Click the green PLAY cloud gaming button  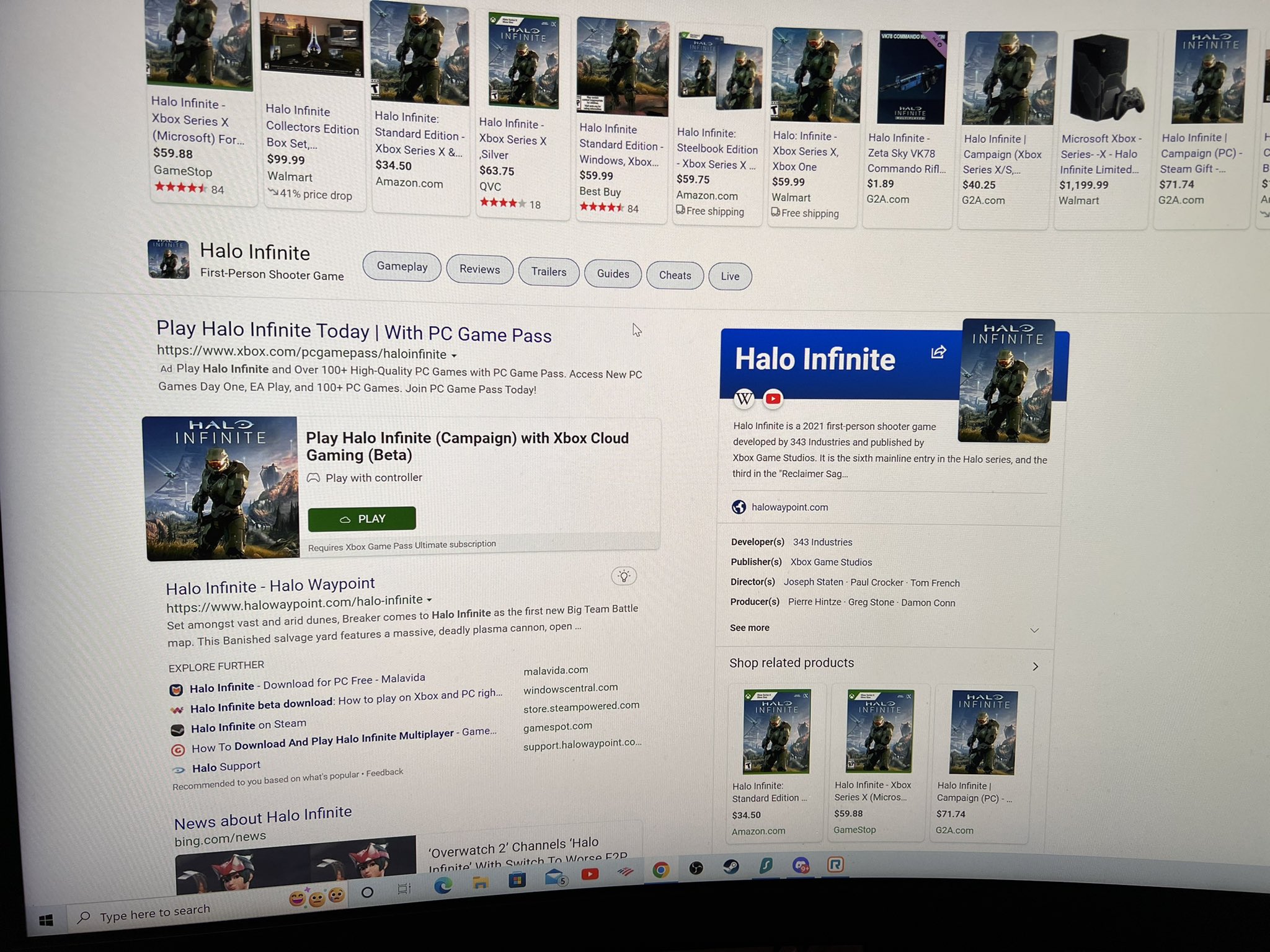coord(362,519)
